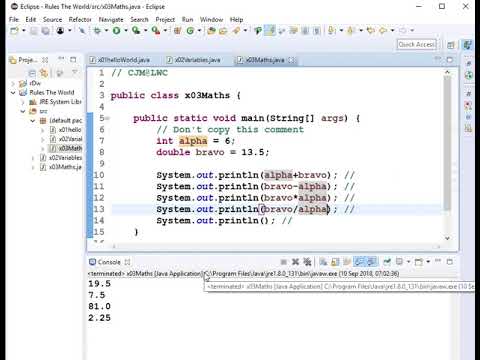Select x01hello file in default package
Screen dimensions: 480x360
pyautogui.click(x=65, y=130)
